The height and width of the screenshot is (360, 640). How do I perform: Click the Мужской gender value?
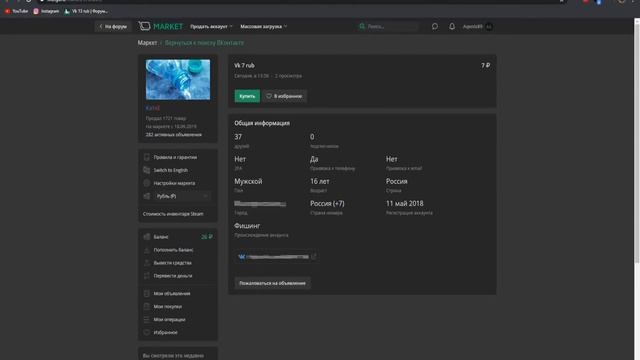click(248, 181)
